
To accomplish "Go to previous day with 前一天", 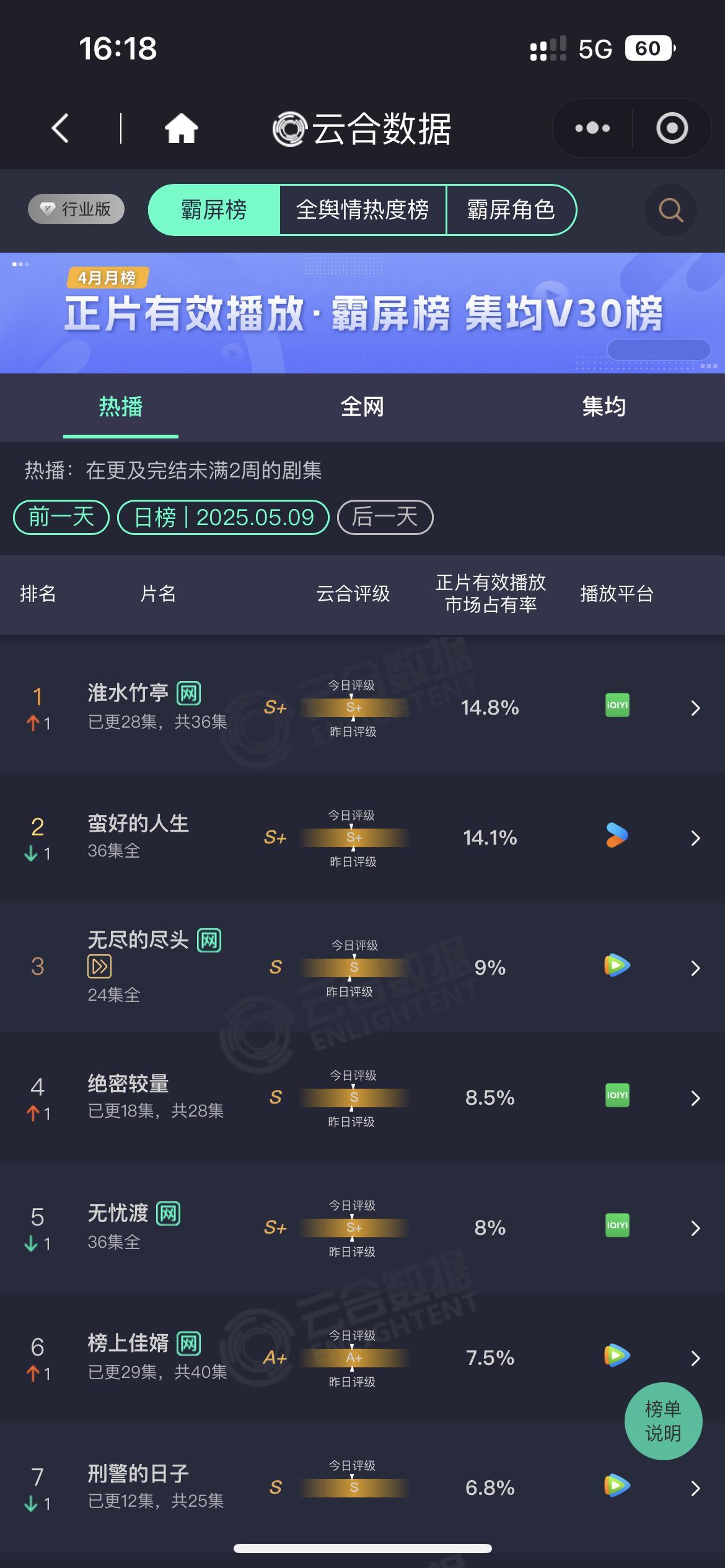I will 61,517.
